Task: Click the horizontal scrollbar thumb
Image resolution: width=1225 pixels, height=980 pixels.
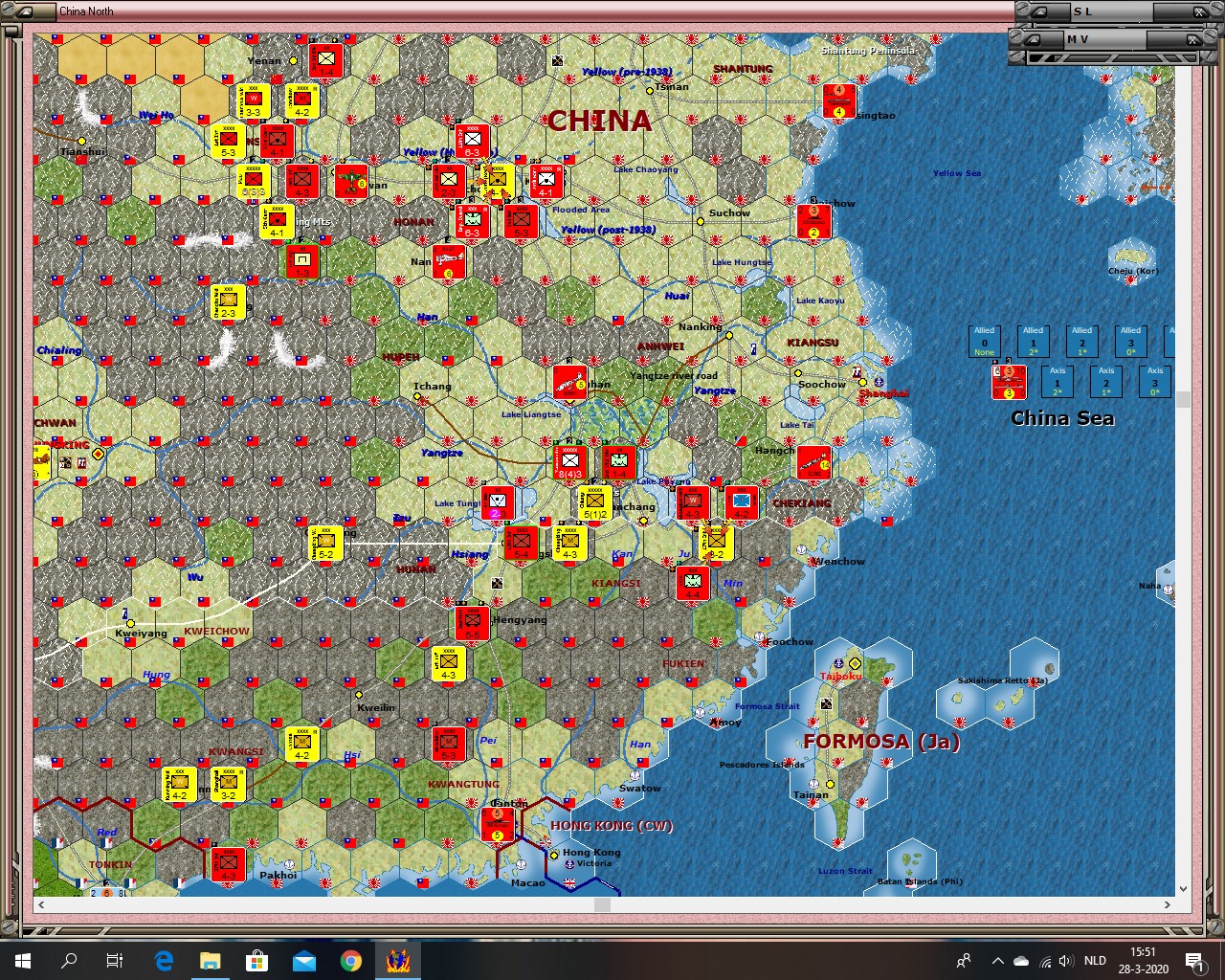Action: pyautogui.click(x=602, y=904)
